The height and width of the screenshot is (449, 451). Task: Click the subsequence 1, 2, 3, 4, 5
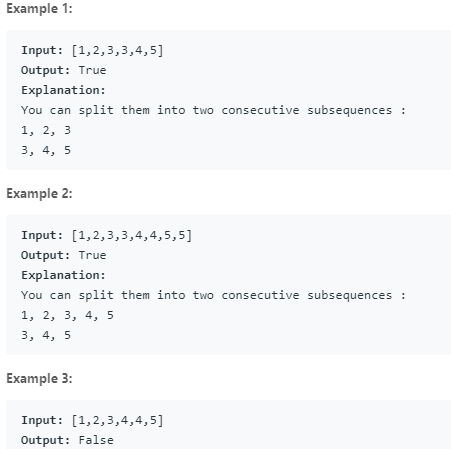click(x=67, y=315)
